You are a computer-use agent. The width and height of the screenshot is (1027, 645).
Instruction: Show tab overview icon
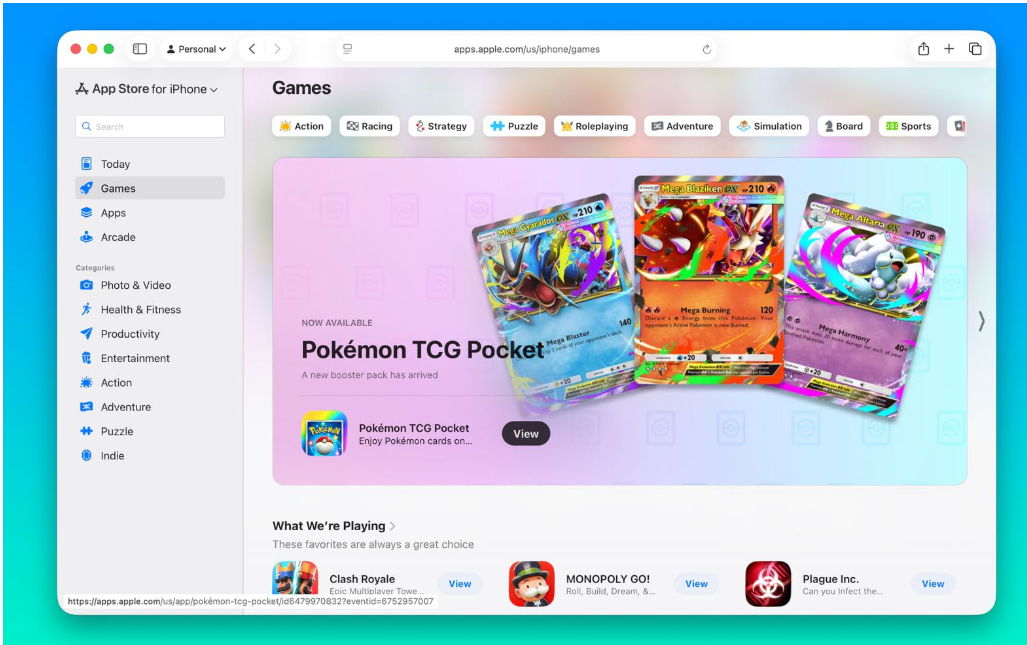point(975,49)
